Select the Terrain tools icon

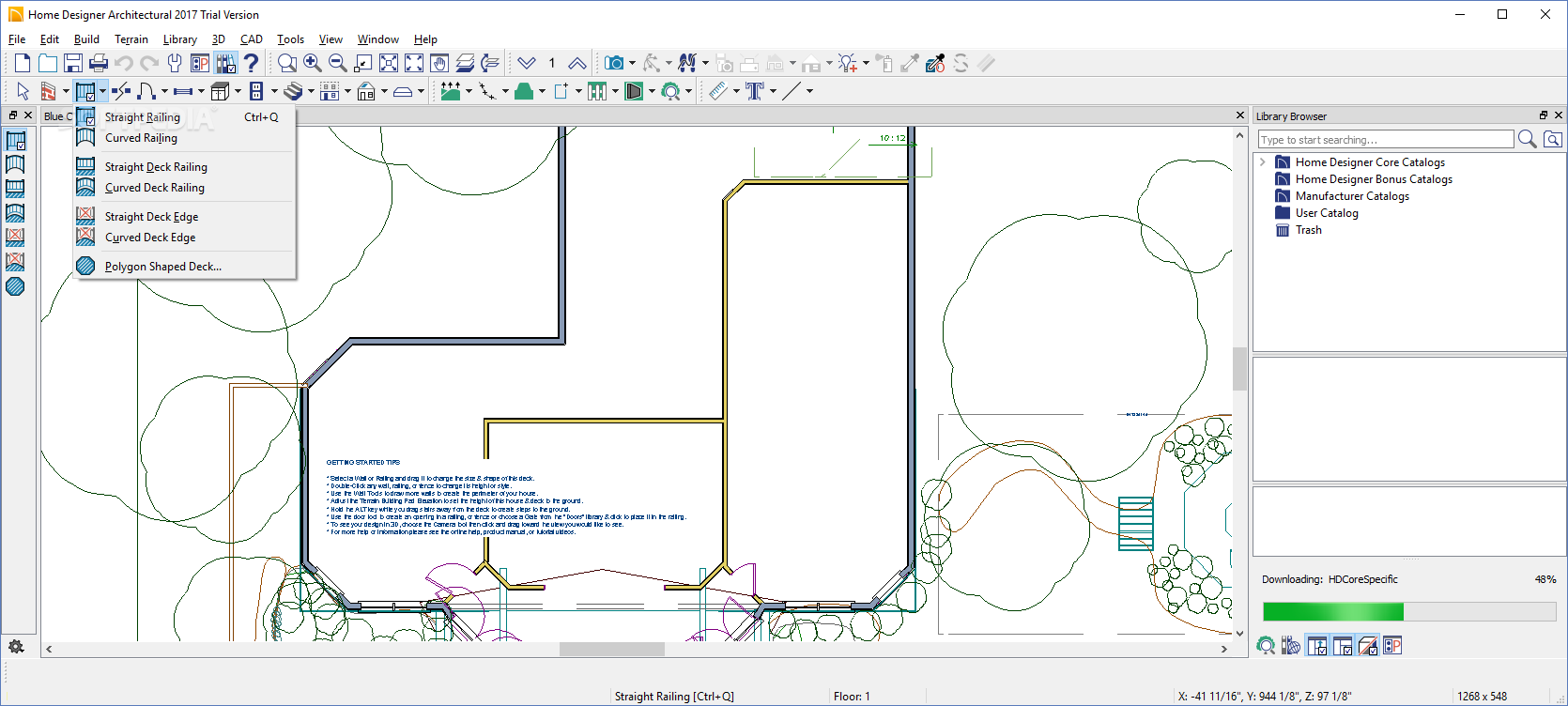(451, 91)
